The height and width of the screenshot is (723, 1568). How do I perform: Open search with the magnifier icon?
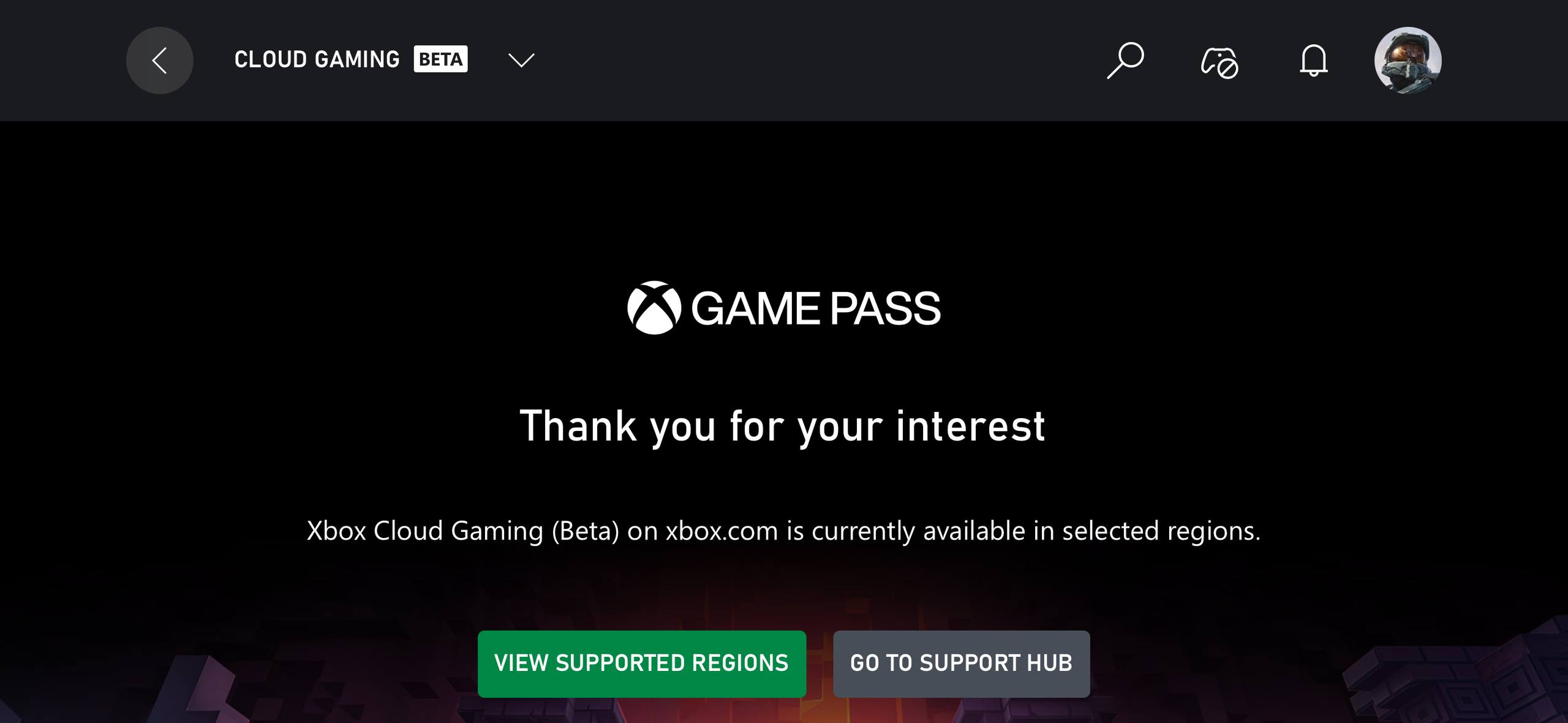click(x=1125, y=60)
